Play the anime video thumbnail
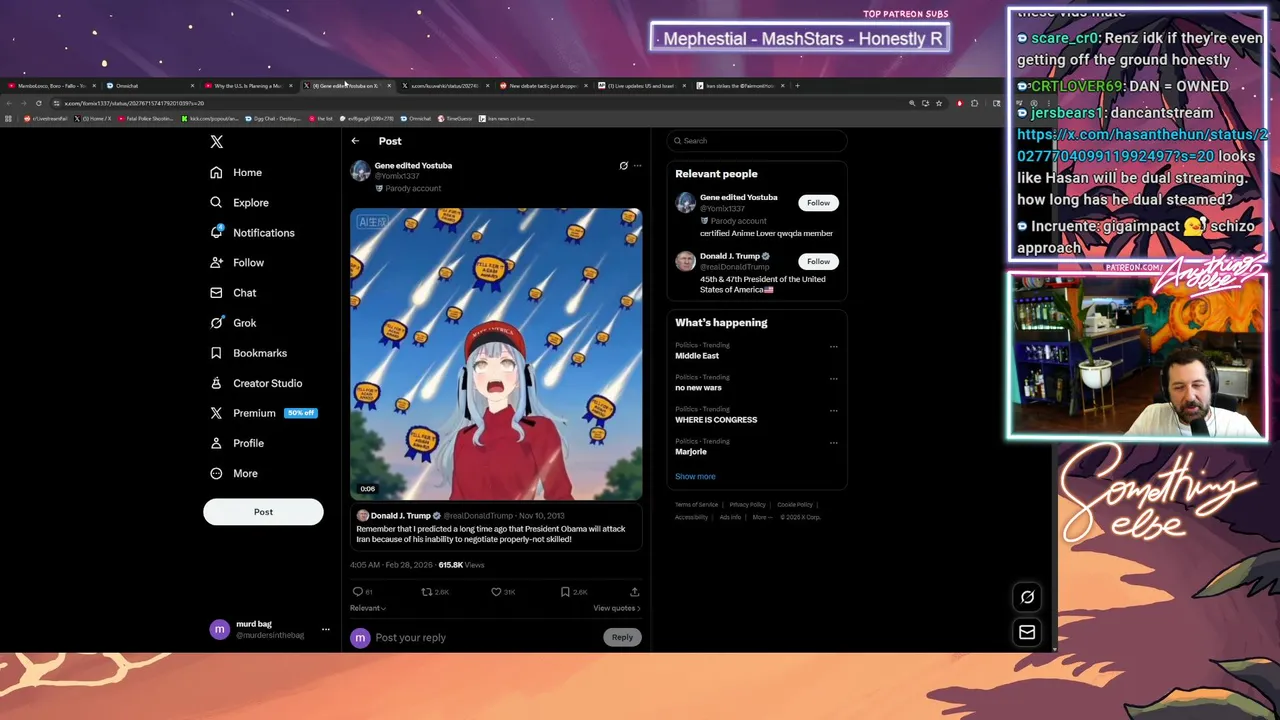 click(x=496, y=354)
